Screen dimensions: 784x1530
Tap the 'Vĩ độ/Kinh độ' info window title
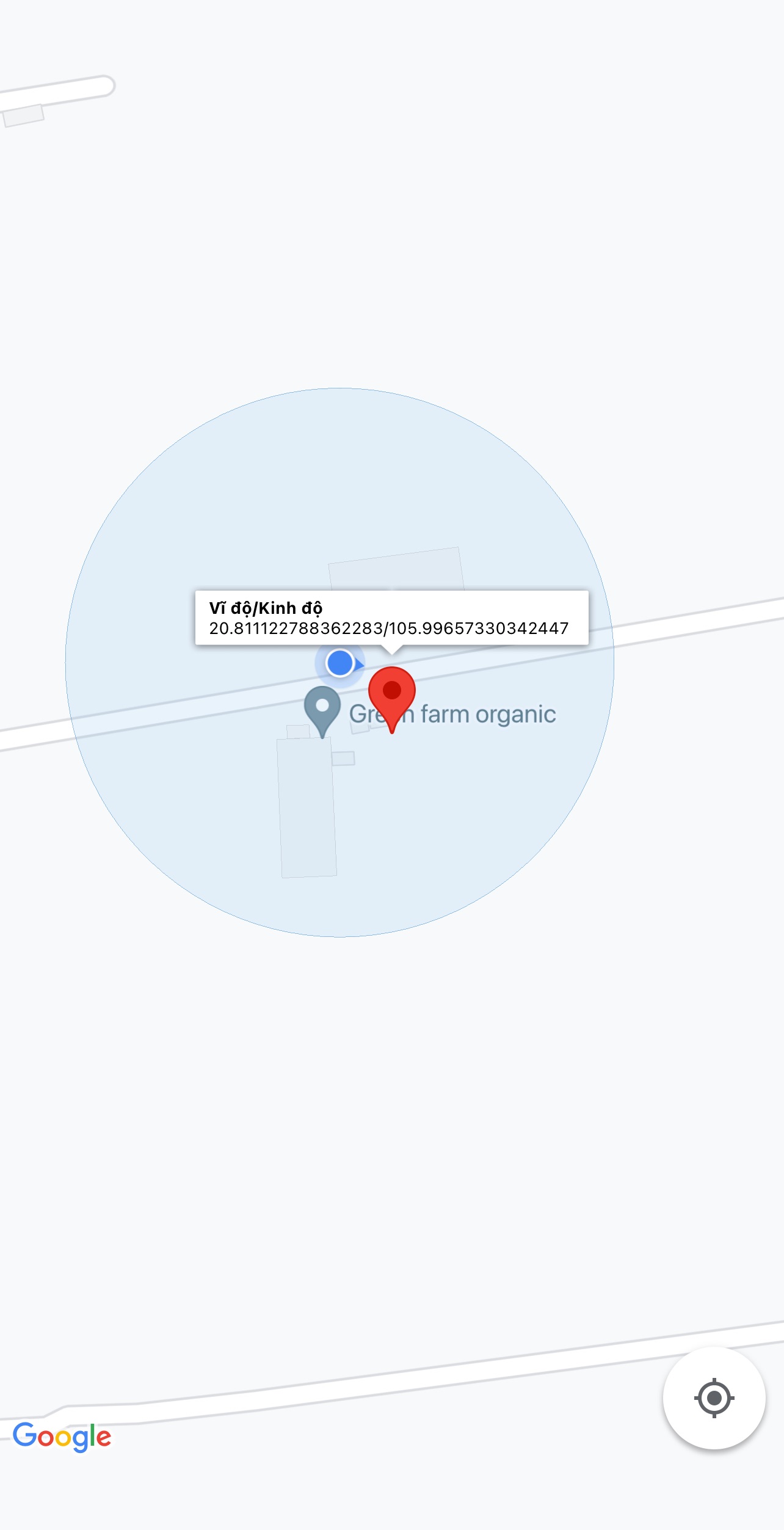tap(266, 608)
